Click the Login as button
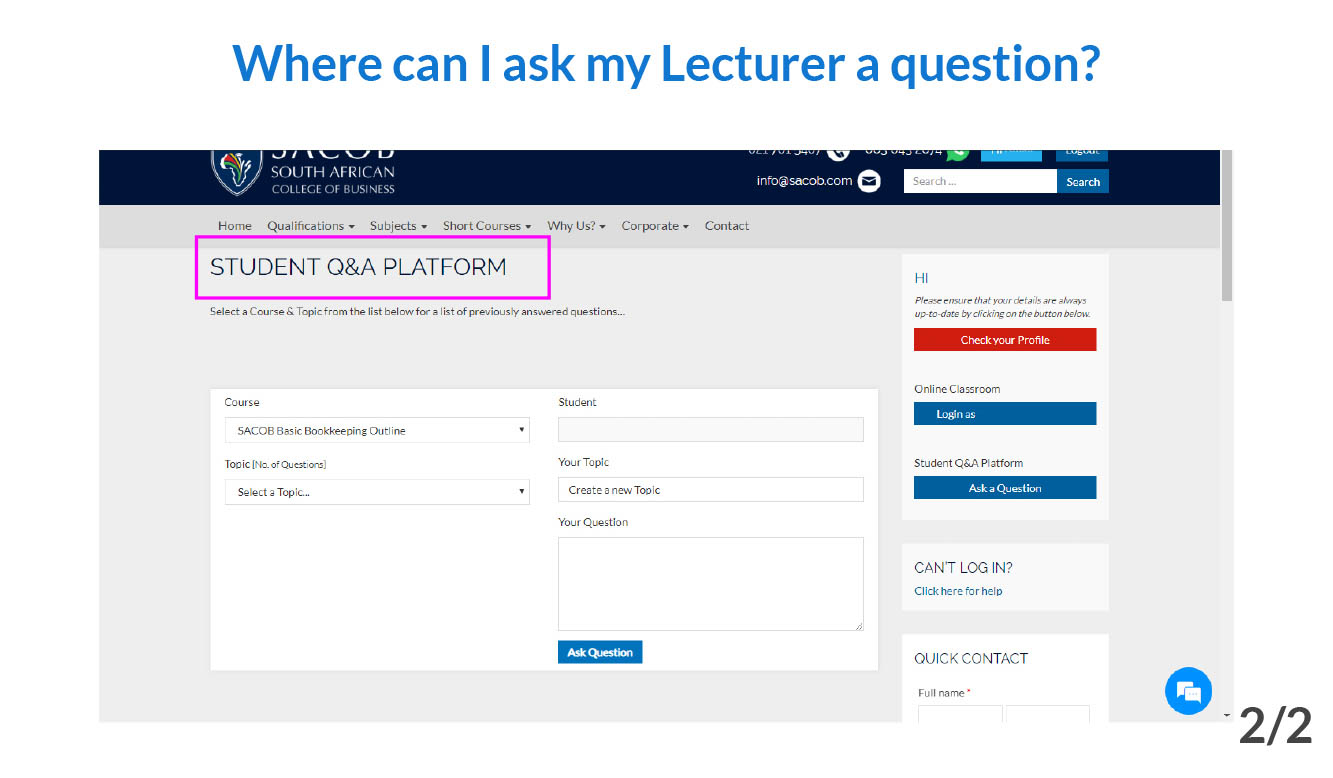1333x778 pixels. (1005, 414)
